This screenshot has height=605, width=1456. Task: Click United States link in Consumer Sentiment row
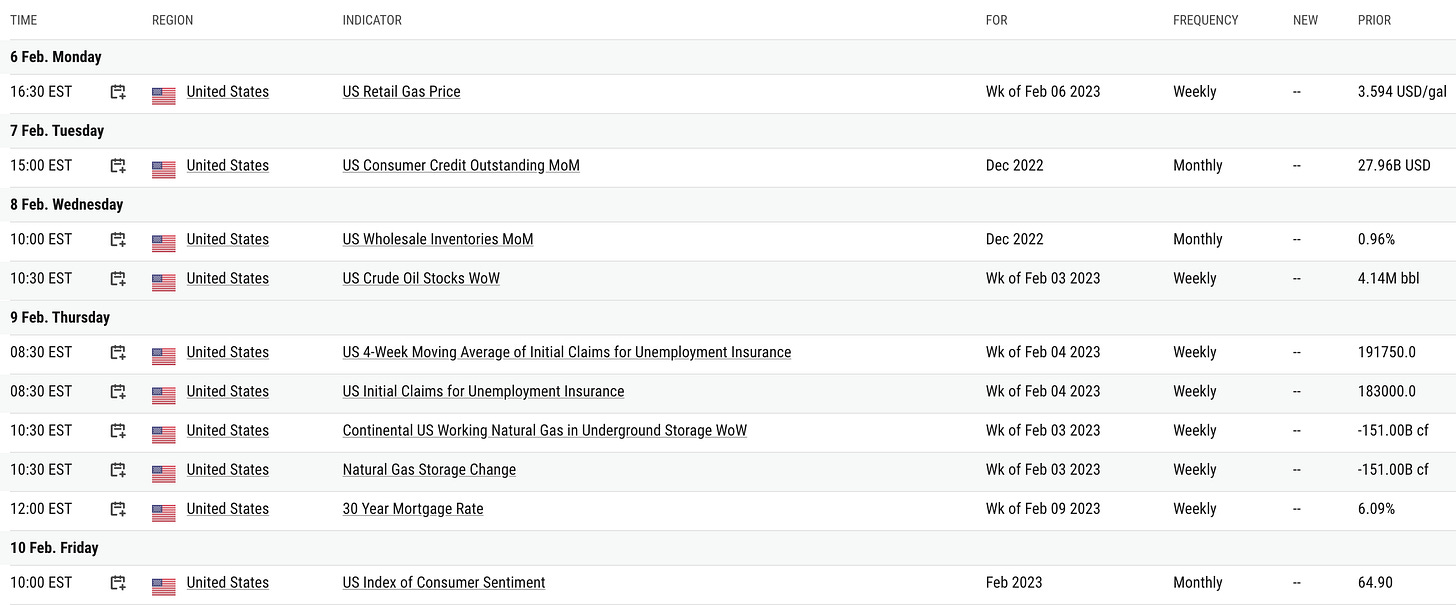click(x=228, y=583)
